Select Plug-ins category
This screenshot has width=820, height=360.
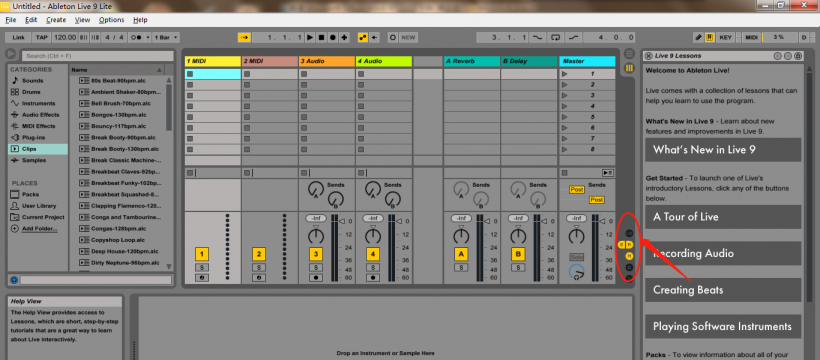(33, 138)
